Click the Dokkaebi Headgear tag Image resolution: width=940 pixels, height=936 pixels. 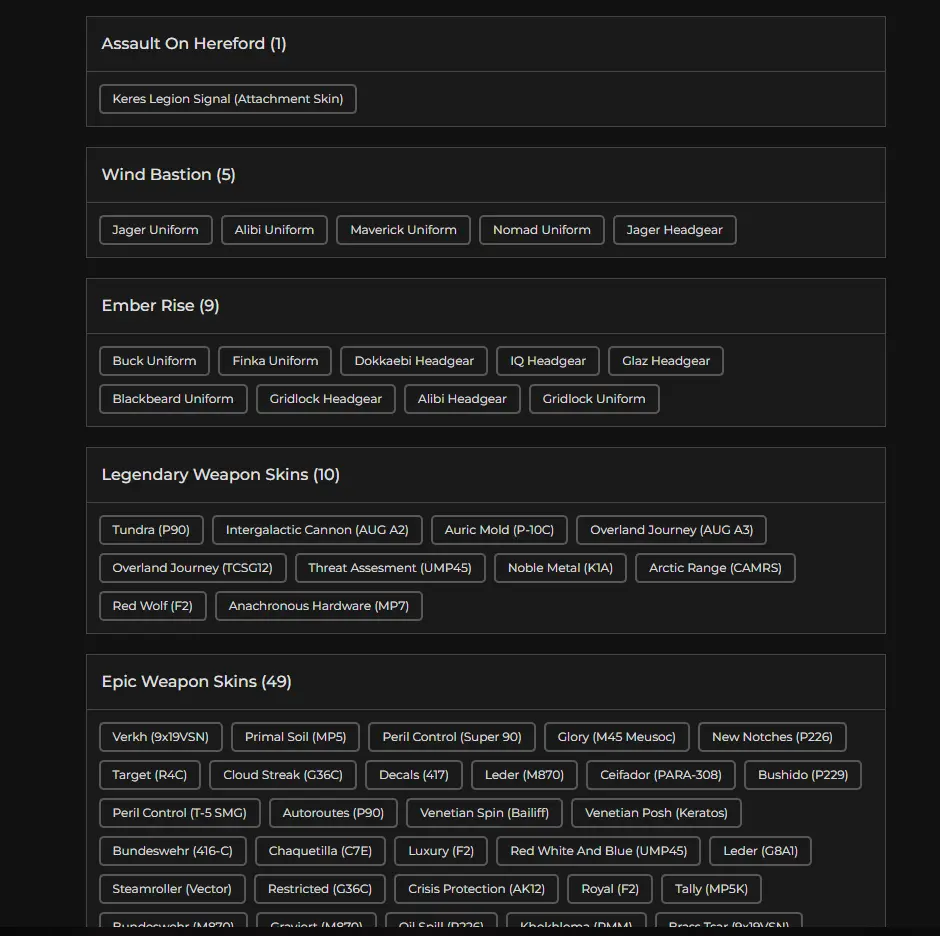click(x=414, y=361)
